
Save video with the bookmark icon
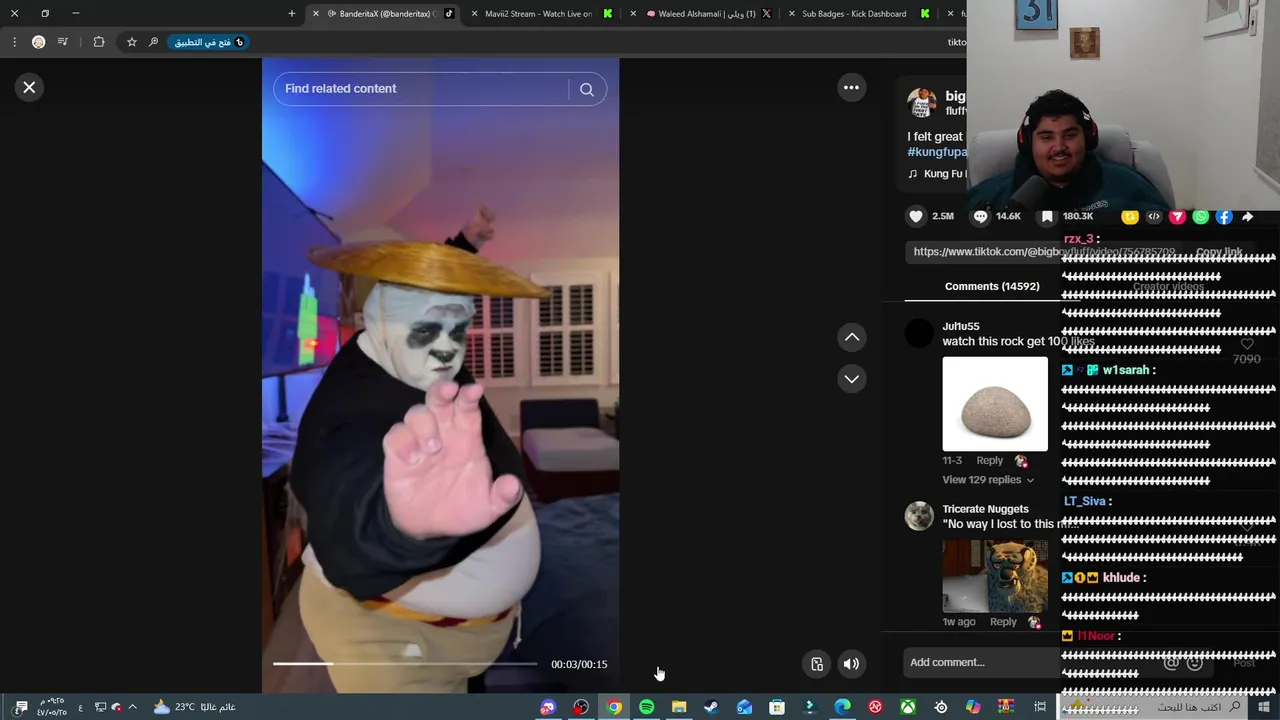tap(1047, 216)
